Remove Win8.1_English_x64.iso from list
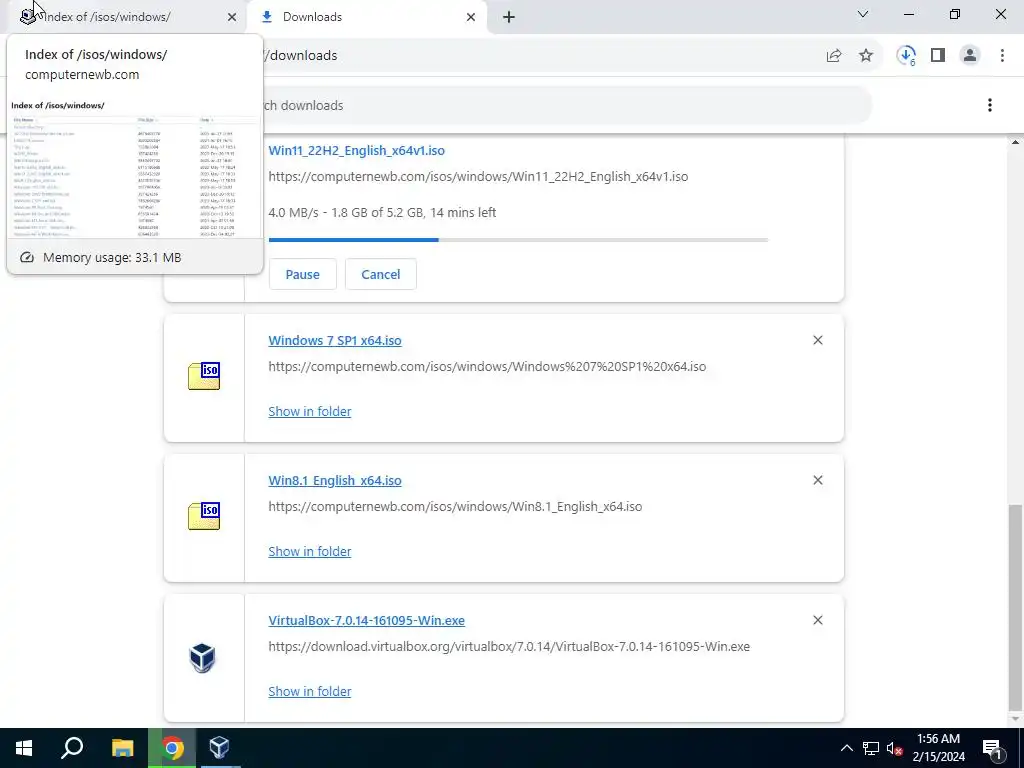 click(818, 480)
